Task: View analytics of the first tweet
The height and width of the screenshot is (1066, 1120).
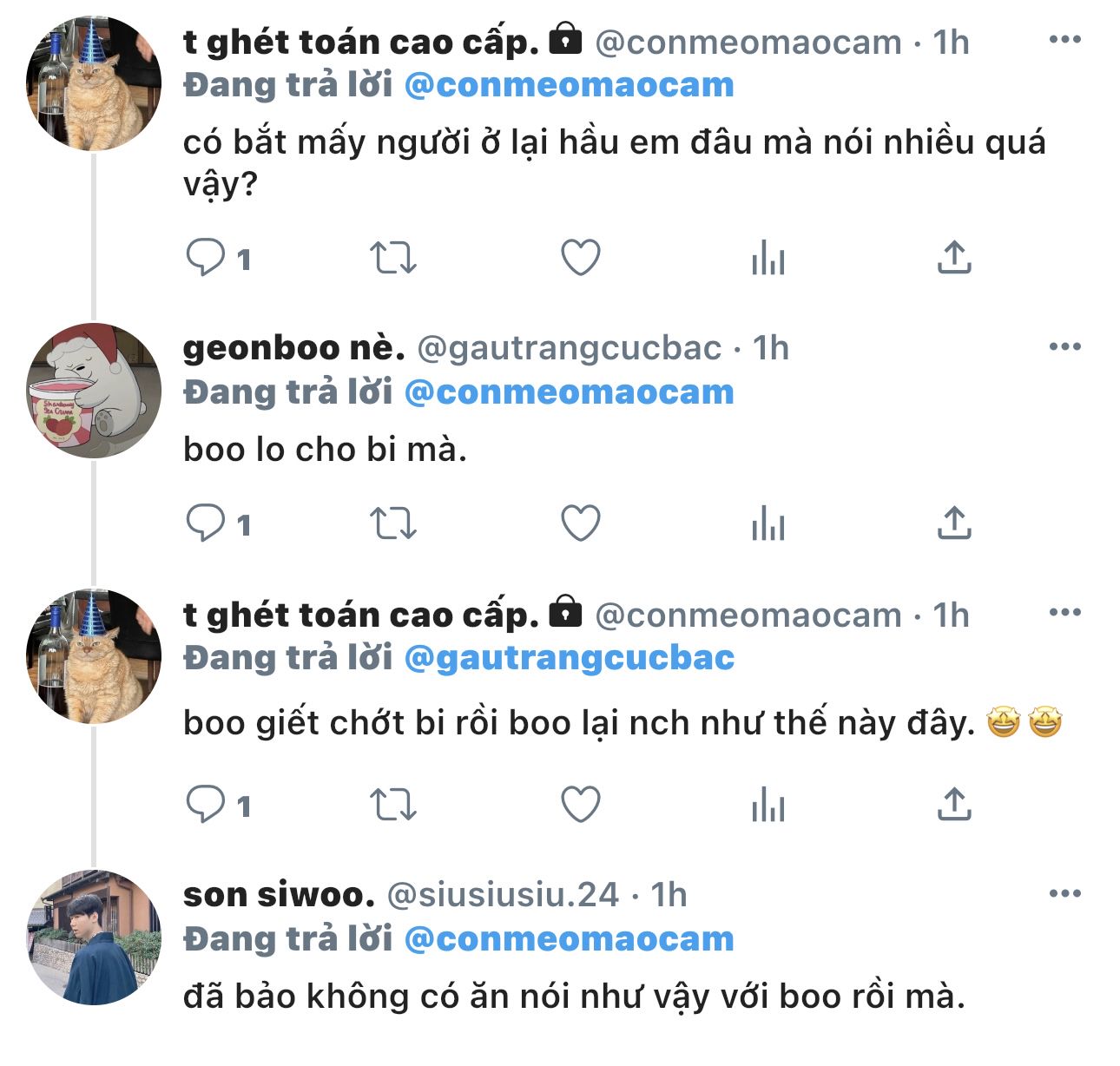Action: [768, 258]
